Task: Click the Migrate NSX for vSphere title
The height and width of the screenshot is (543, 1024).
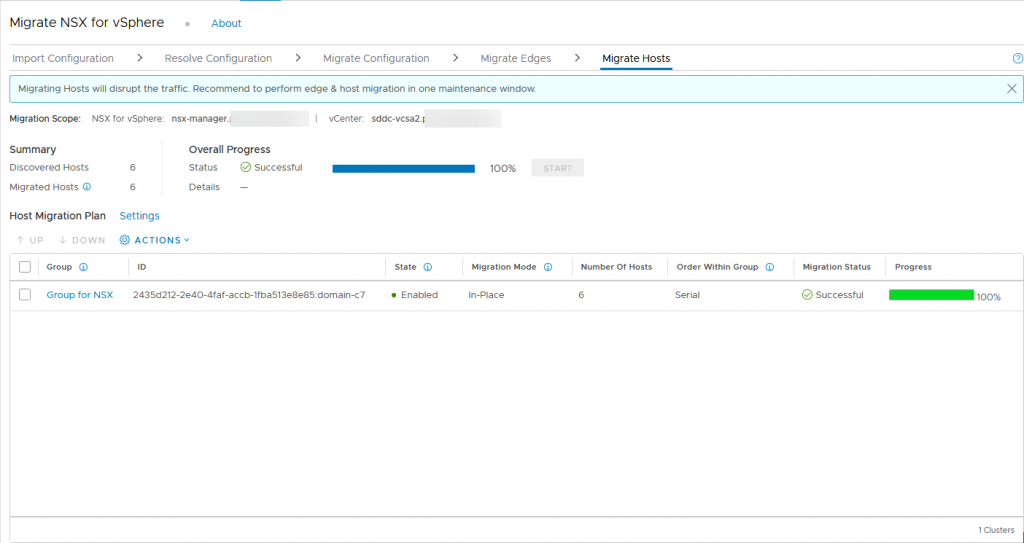Action: [x=87, y=22]
